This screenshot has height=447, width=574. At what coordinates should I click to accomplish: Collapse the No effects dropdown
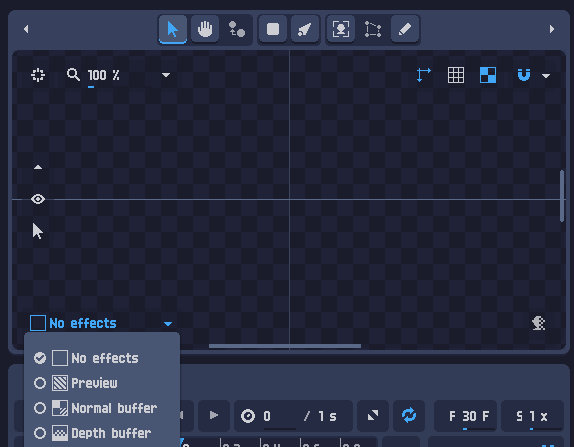coord(168,324)
